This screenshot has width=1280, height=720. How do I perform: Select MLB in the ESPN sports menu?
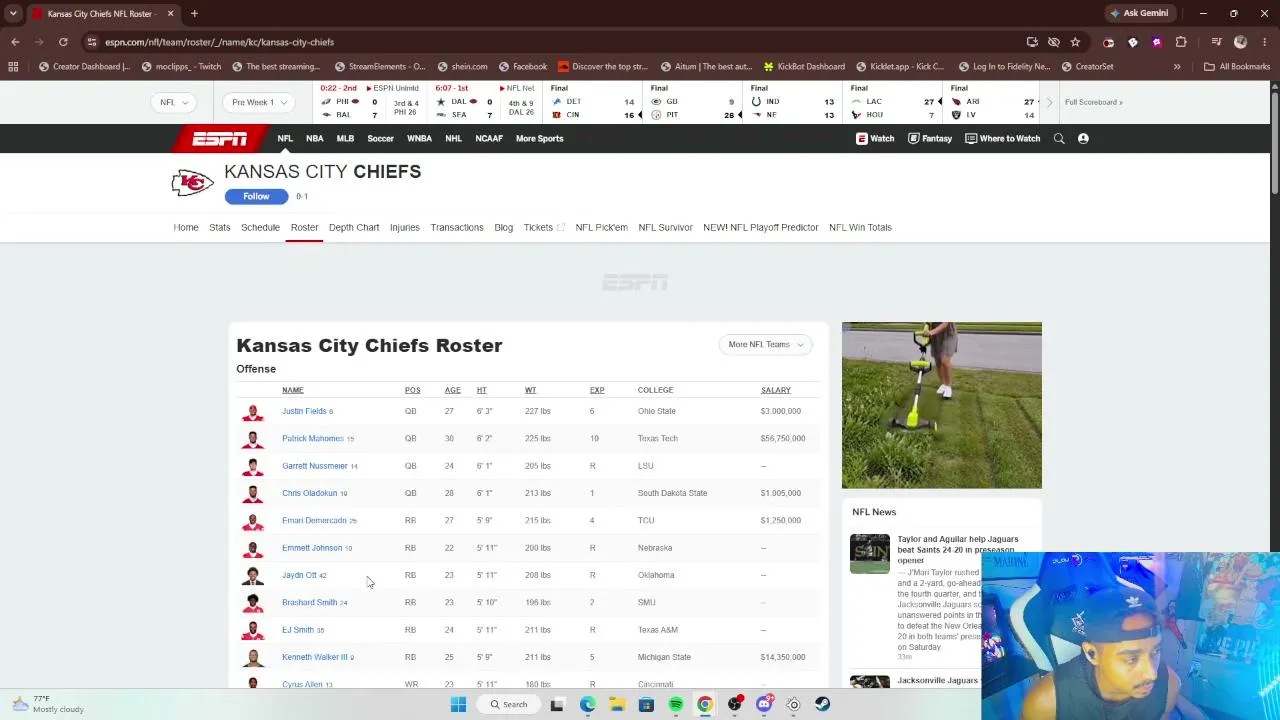(345, 139)
